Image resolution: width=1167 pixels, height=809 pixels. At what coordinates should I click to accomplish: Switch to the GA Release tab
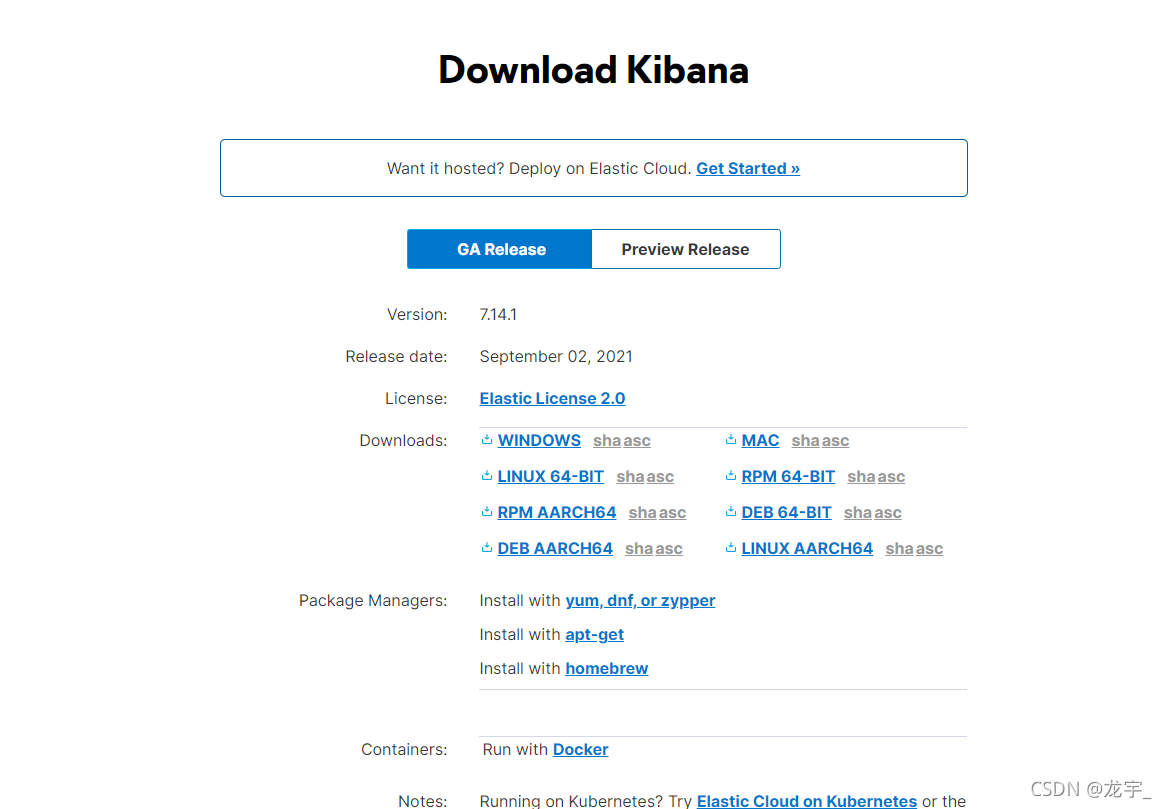coord(499,249)
